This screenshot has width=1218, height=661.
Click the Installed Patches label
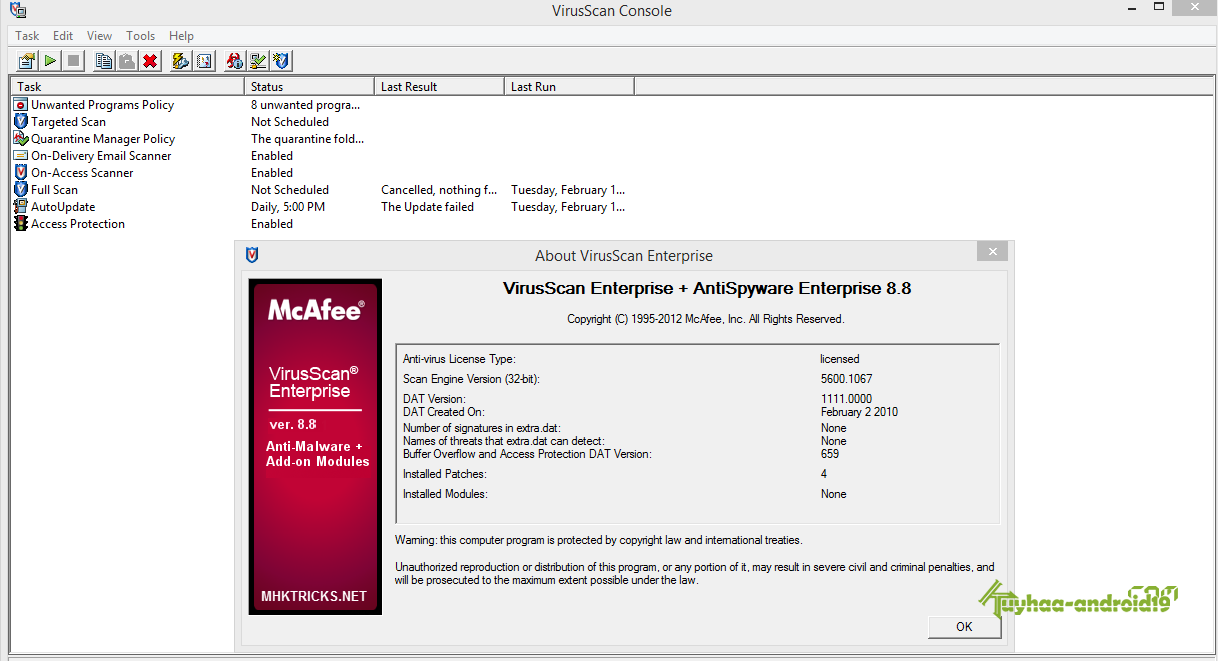[x=444, y=474]
